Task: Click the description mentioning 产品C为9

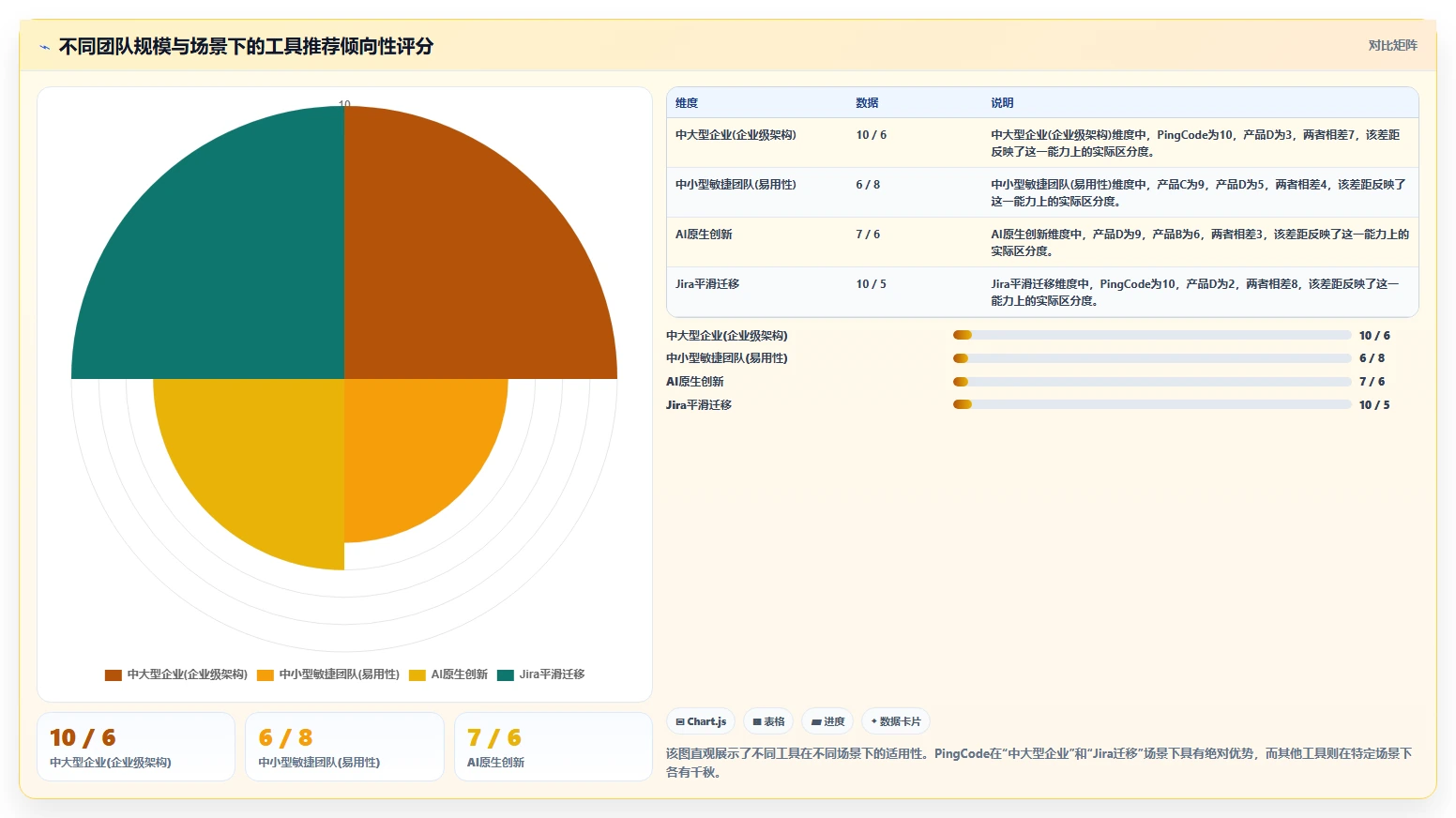Action: point(1198,193)
